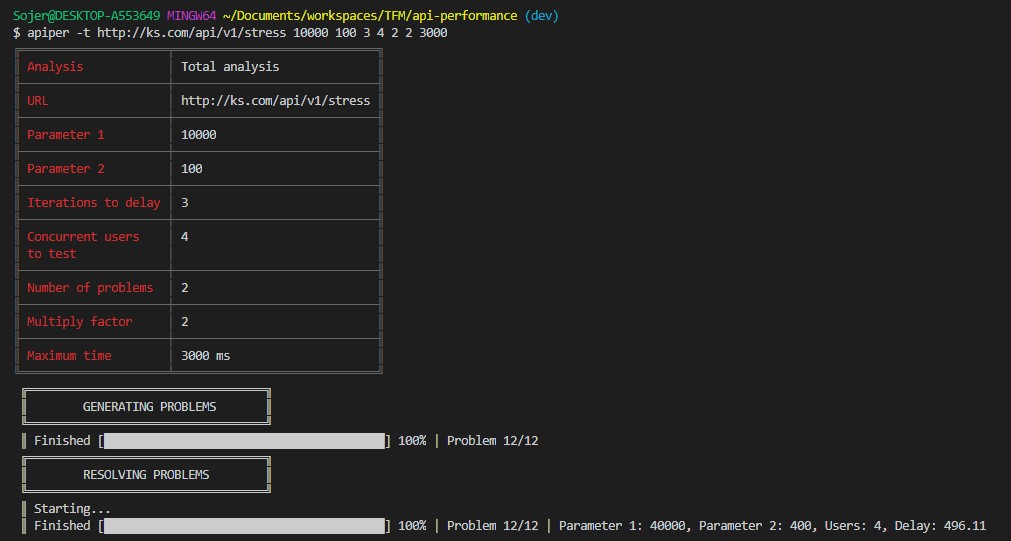Click the '10000' value in the table
The height and width of the screenshot is (541, 1011).
199,135
